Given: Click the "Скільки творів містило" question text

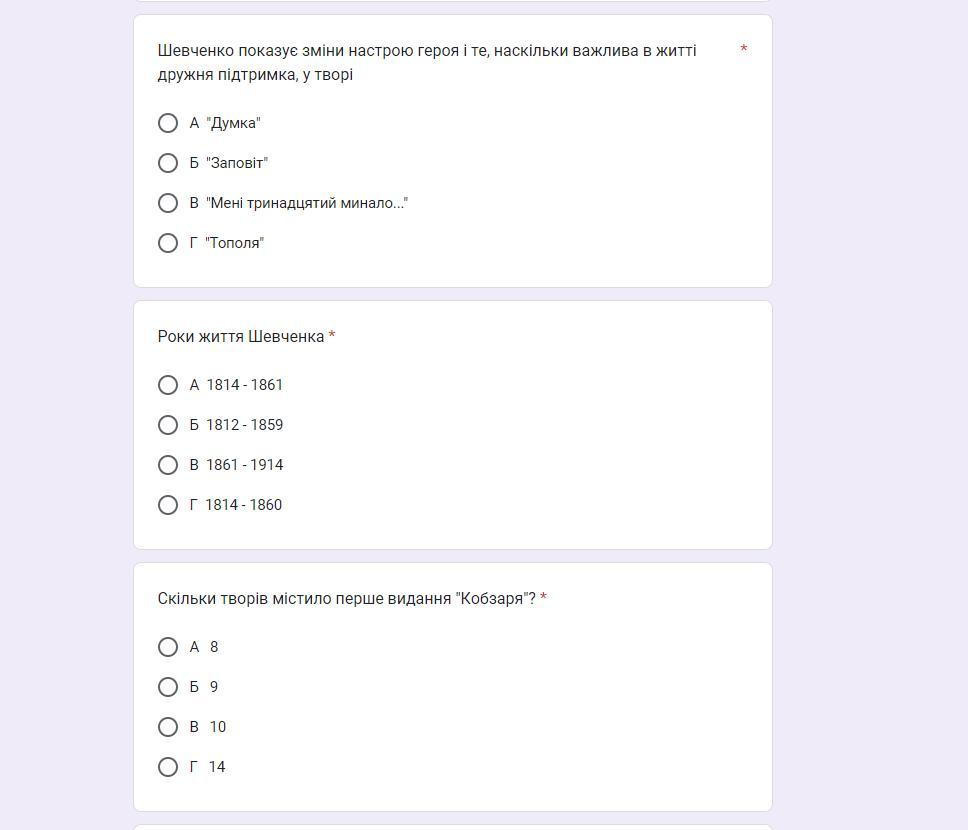Looking at the screenshot, I should coord(347,598).
